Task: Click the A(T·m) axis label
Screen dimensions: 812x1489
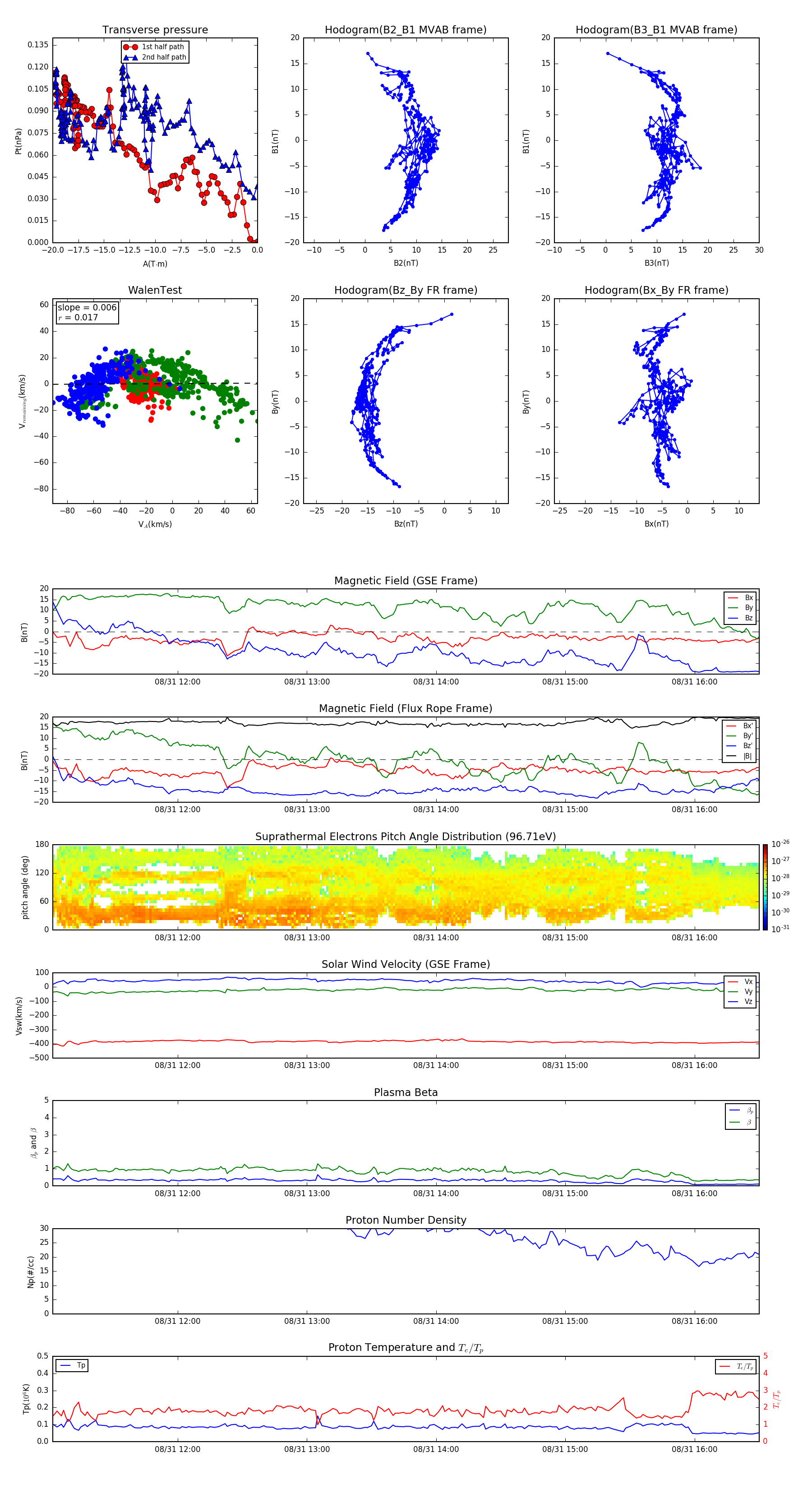Action: pyautogui.click(x=155, y=264)
